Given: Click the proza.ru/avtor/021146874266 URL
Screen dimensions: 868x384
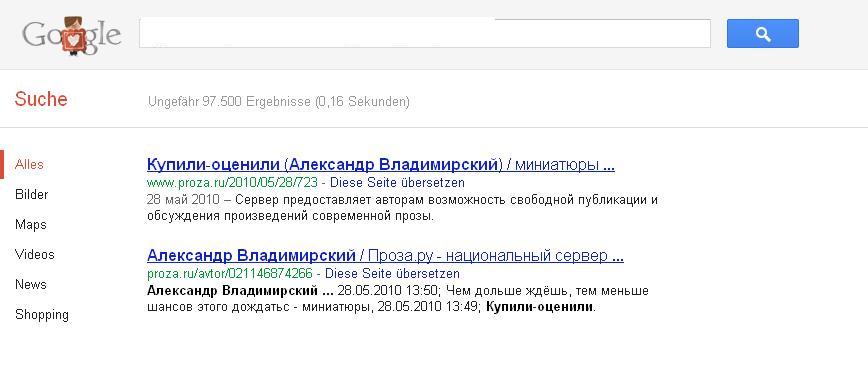Looking at the screenshot, I should 230,273.
